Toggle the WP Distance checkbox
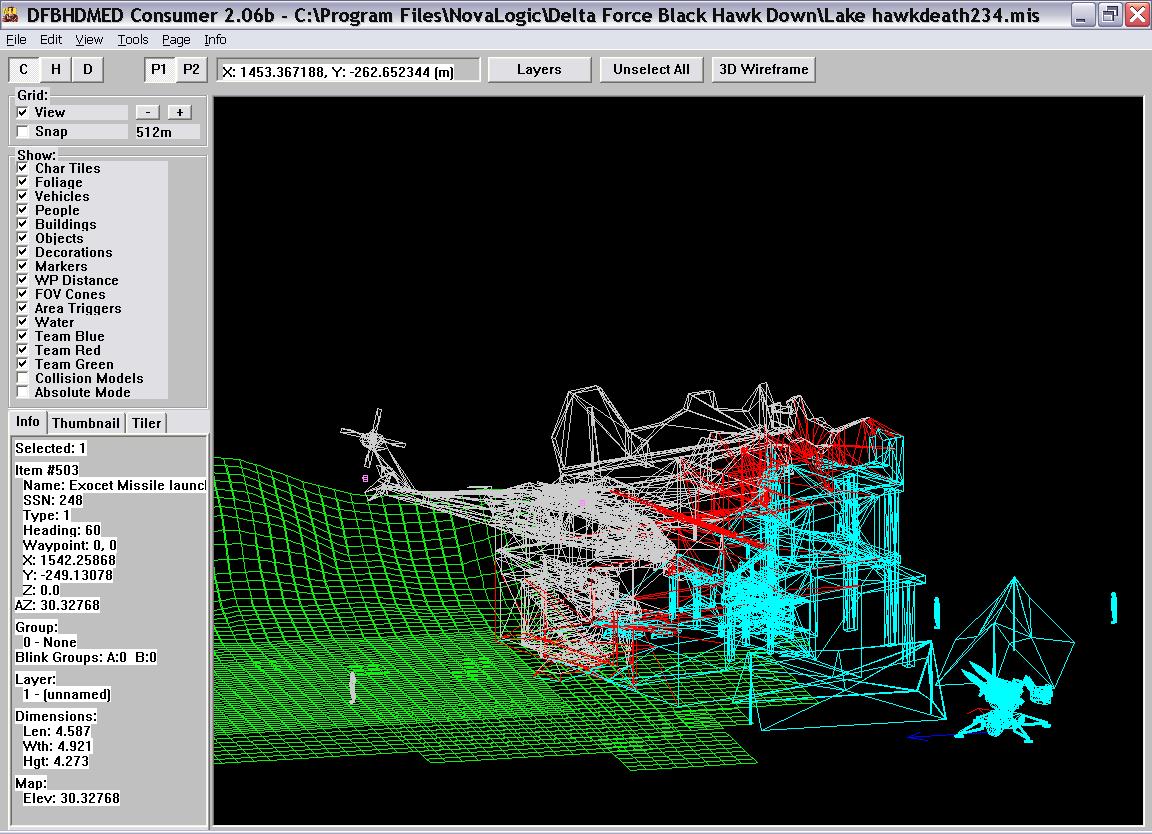1152x834 pixels. click(x=23, y=280)
